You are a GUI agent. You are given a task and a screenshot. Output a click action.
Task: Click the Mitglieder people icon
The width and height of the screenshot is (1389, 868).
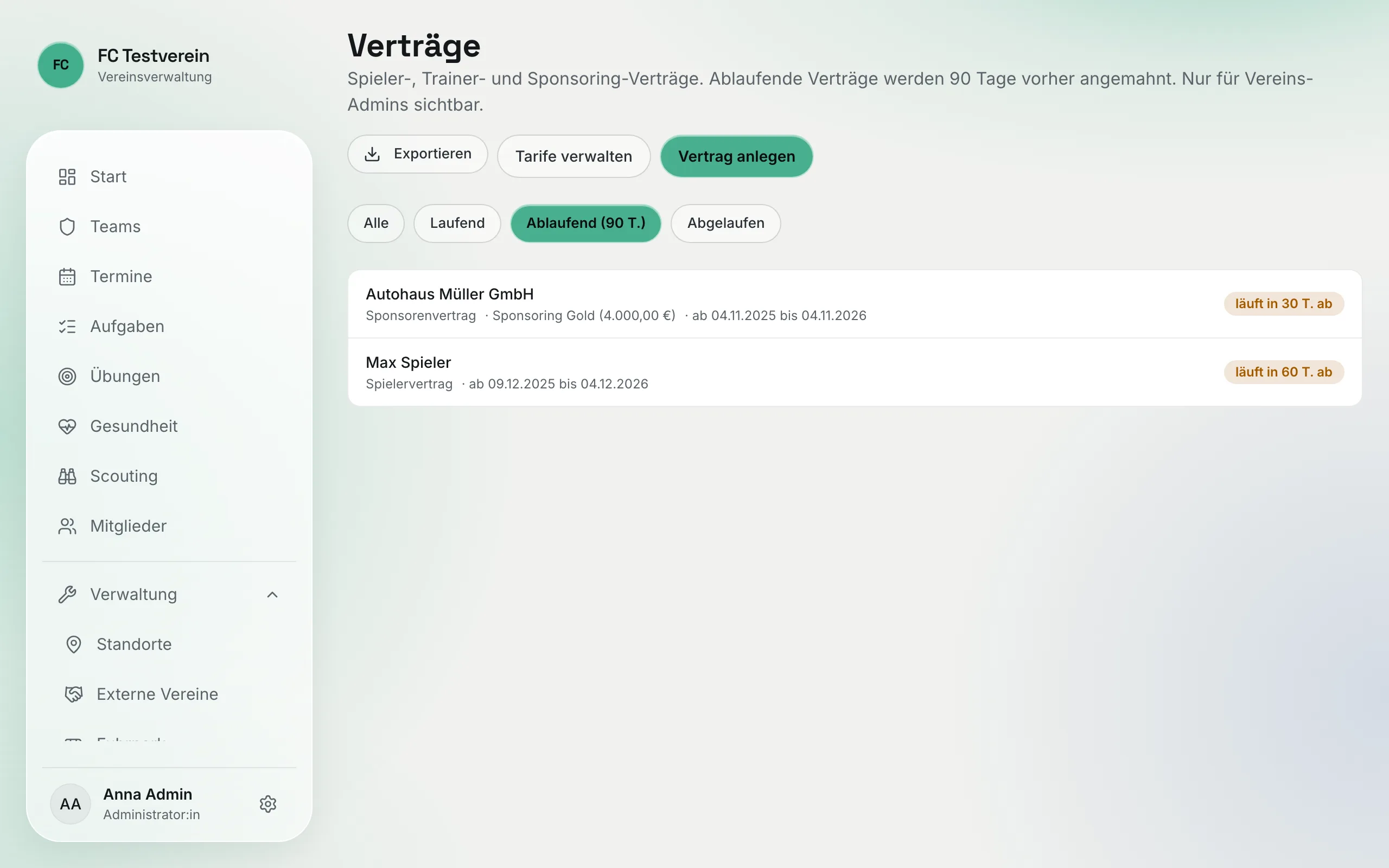click(x=67, y=526)
